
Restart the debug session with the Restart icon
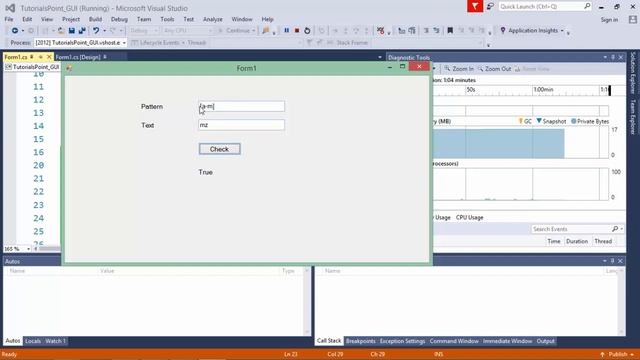point(307,31)
